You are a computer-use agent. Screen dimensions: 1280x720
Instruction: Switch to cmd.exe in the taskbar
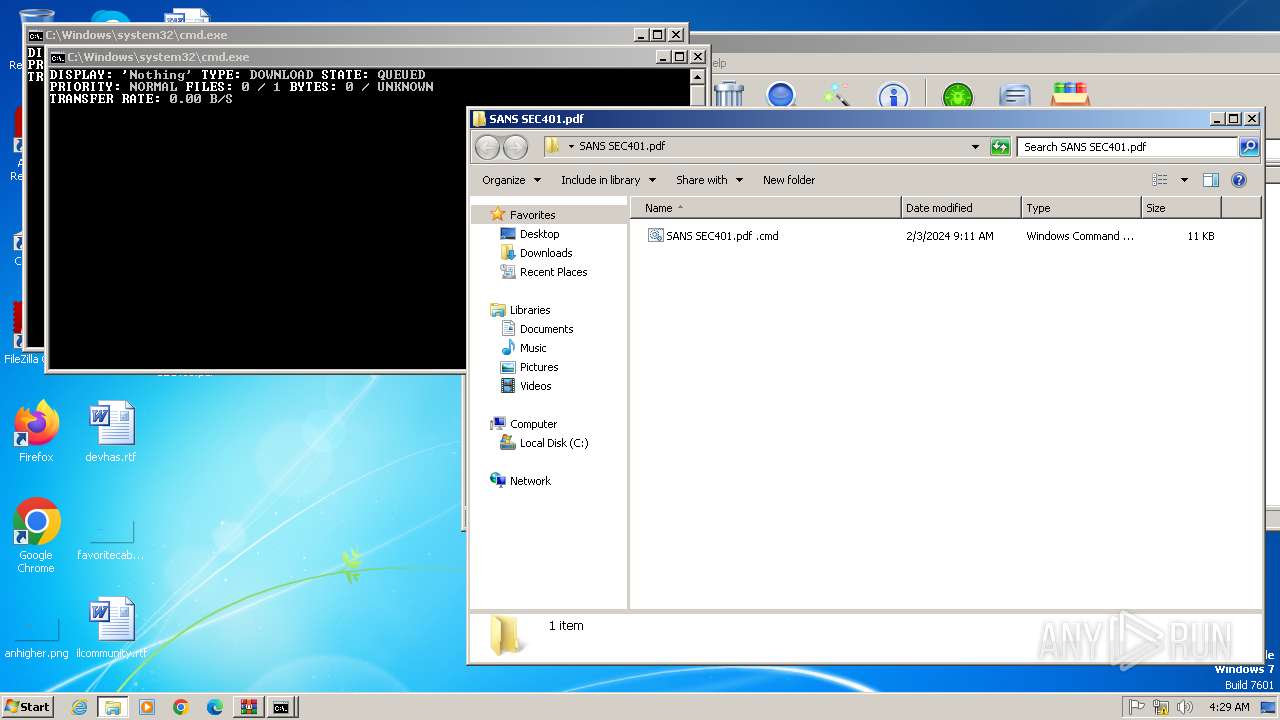coord(282,707)
